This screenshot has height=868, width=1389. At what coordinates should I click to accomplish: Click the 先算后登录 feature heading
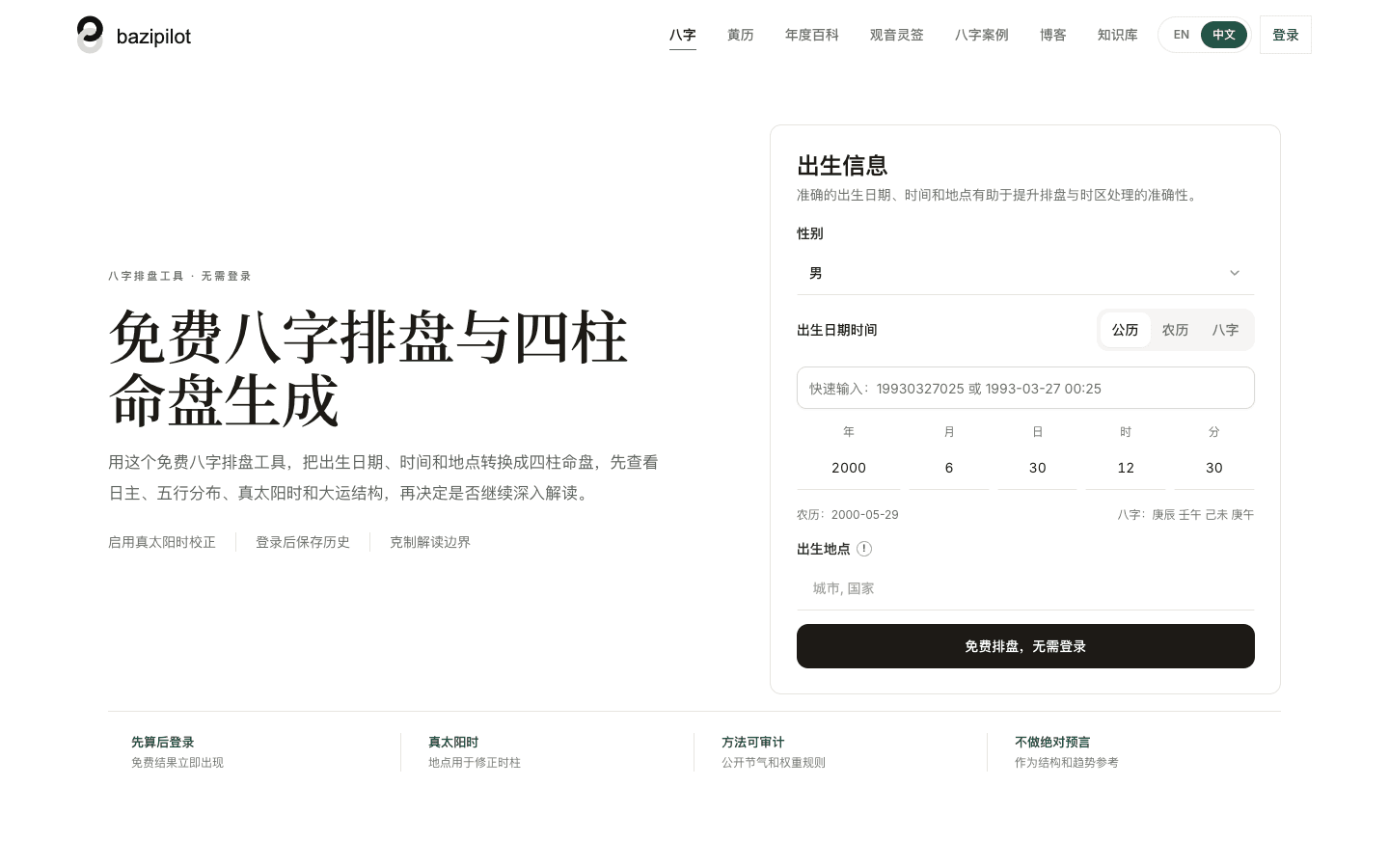click(163, 742)
